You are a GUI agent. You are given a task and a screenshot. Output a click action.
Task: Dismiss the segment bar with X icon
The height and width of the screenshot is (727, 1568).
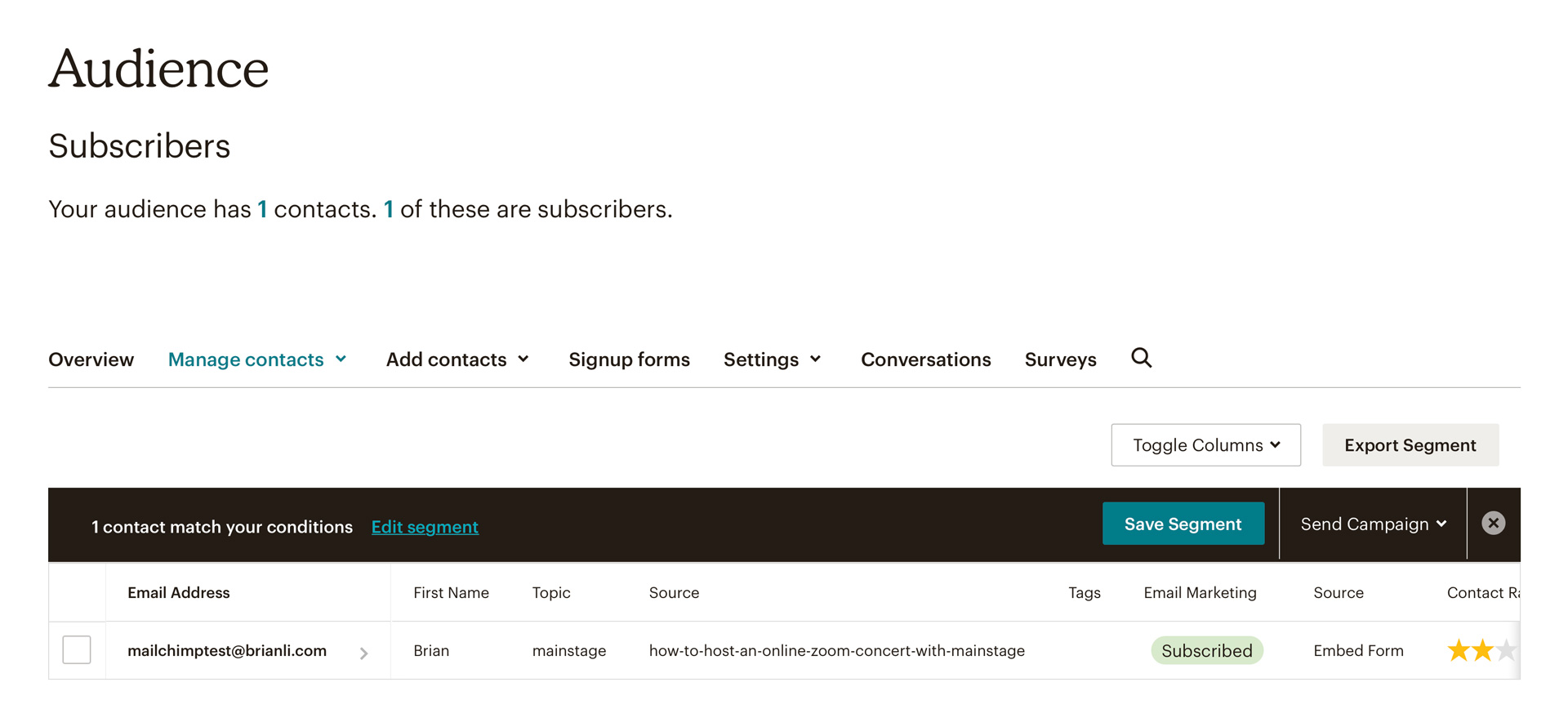coord(1493,523)
